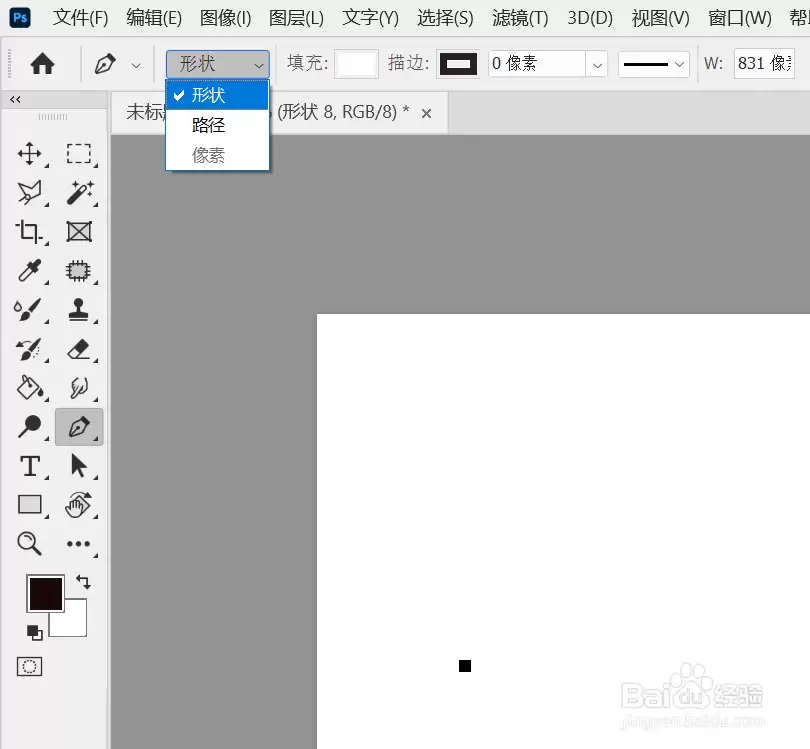Click the Home icon in options bar
This screenshot has width=810, height=749.
click(42, 64)
